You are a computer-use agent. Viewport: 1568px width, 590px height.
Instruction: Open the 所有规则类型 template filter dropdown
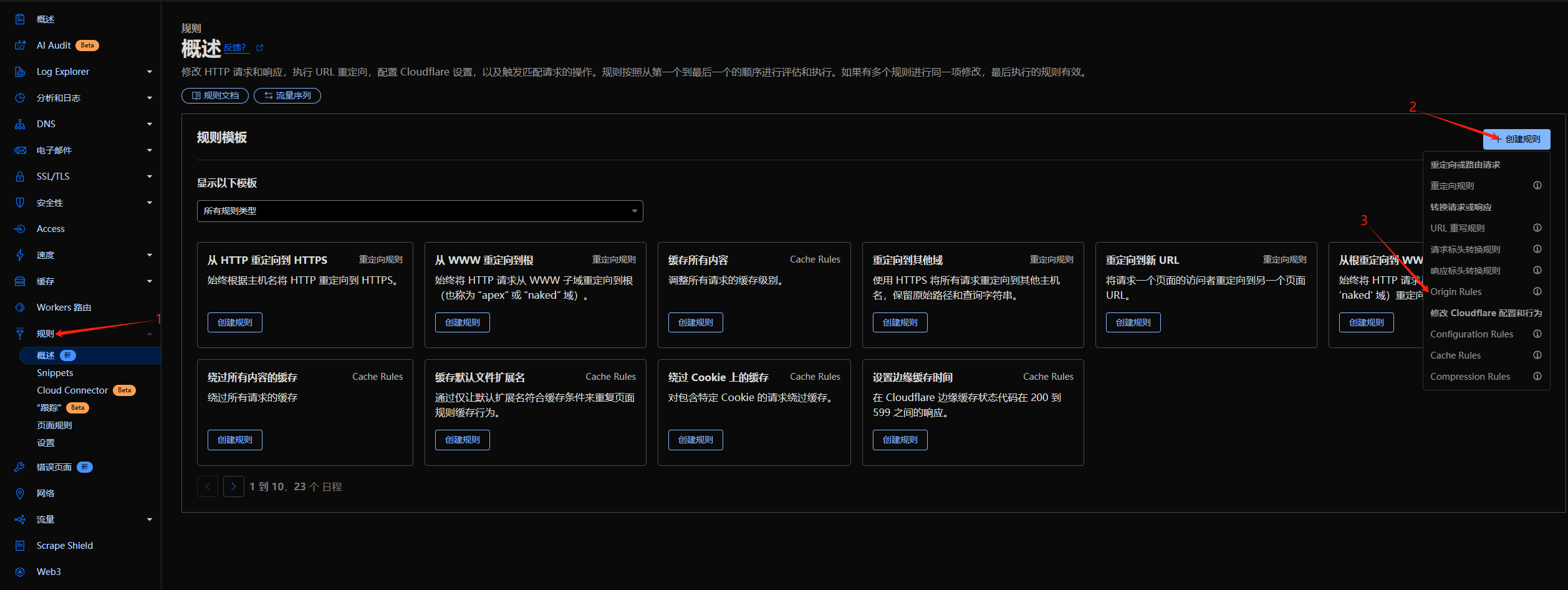420,211
